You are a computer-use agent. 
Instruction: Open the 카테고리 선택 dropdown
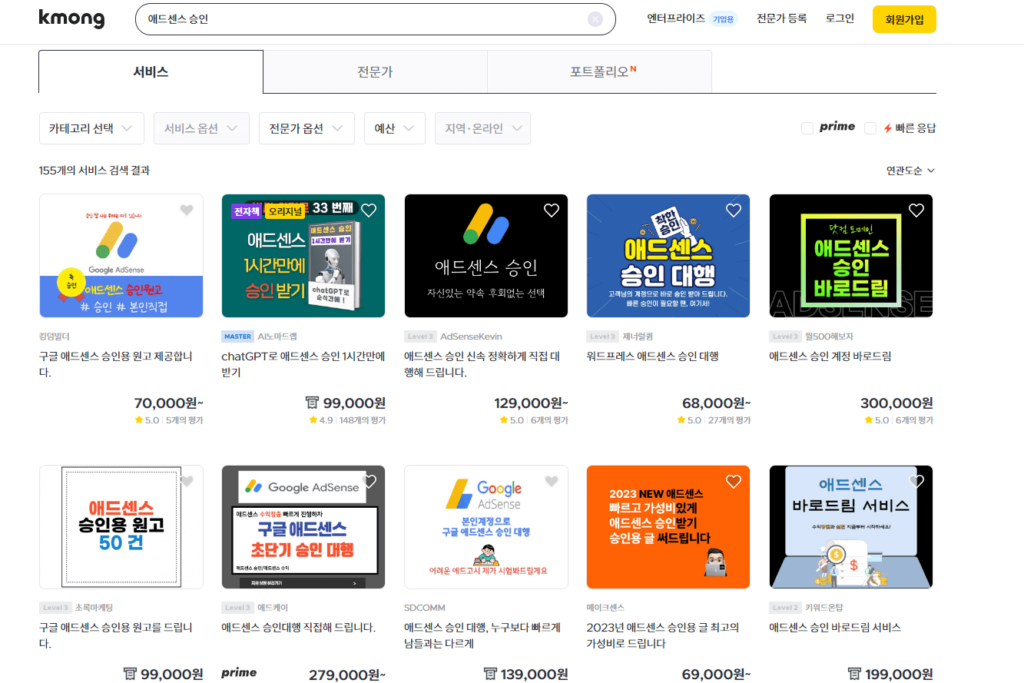90,128
